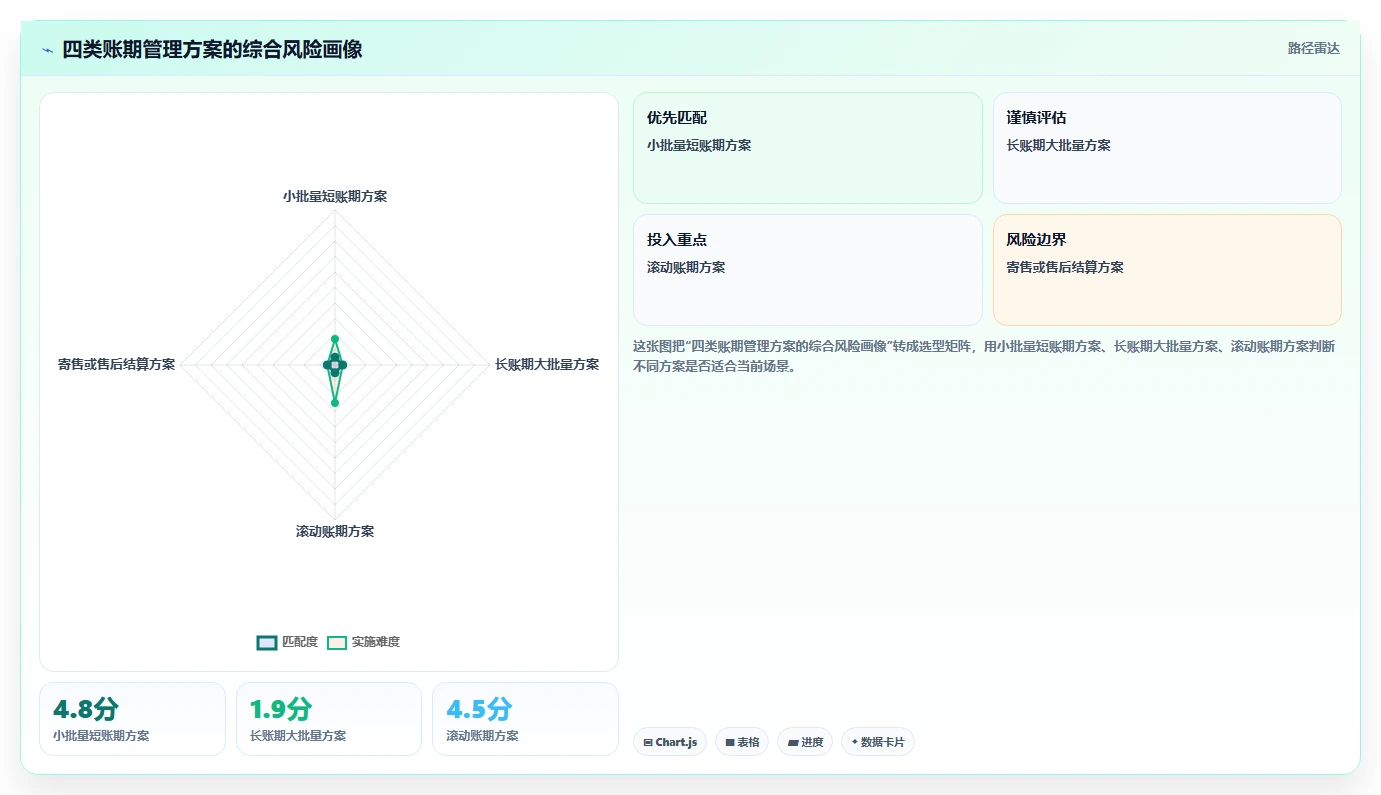Click the lowest green radar data point
This screenshot has height=795, width=1381.
coord(335,403)
